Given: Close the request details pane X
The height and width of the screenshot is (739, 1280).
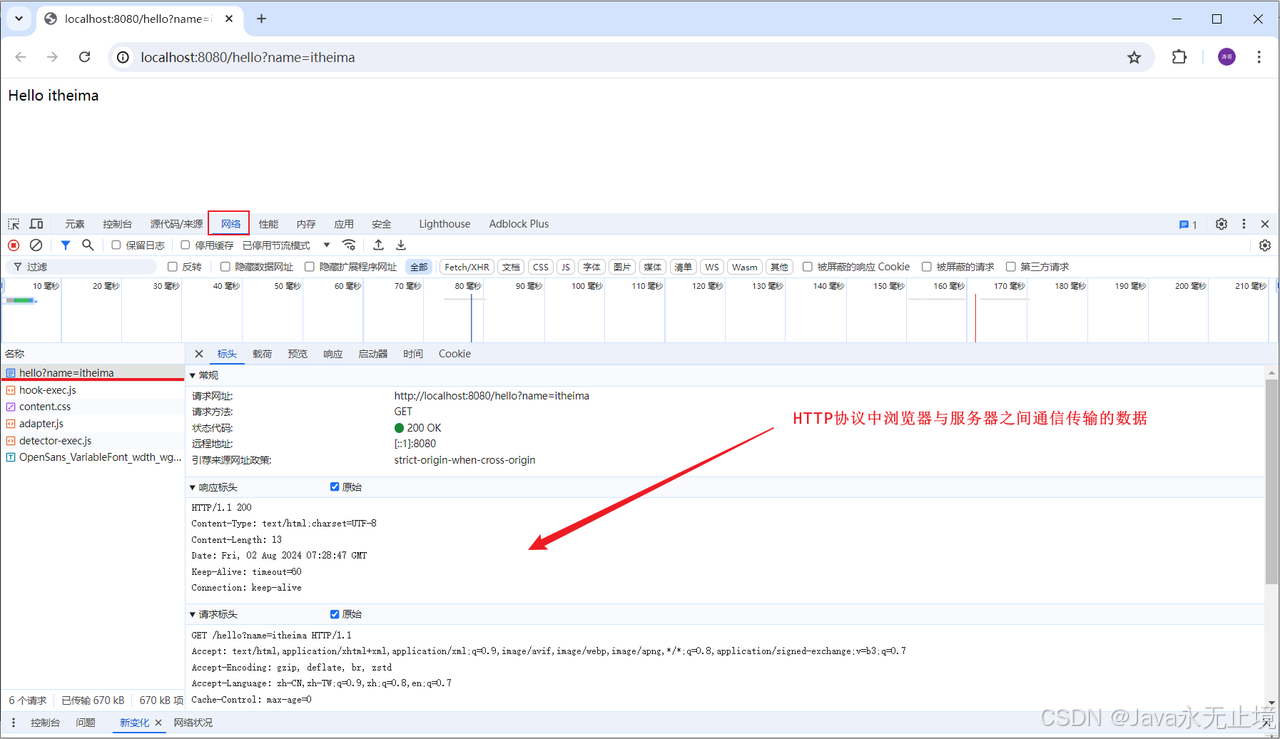Looking at the screenshot, I should (x=198, y=354).
